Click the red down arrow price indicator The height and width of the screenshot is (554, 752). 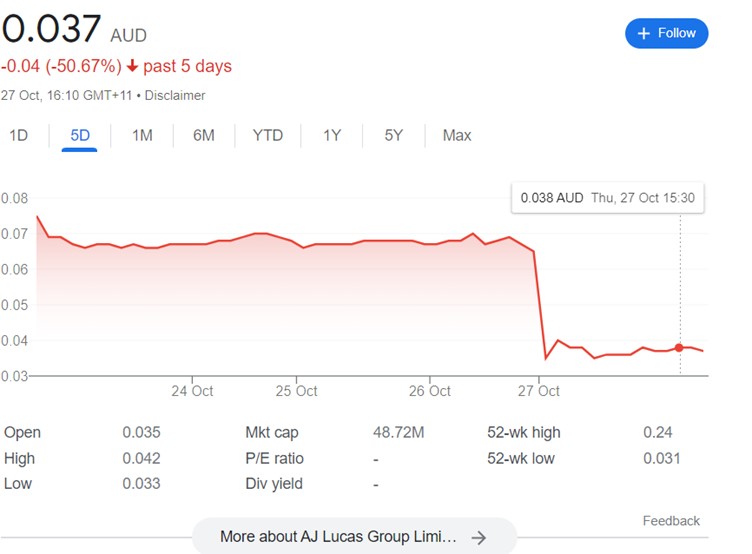132,66
